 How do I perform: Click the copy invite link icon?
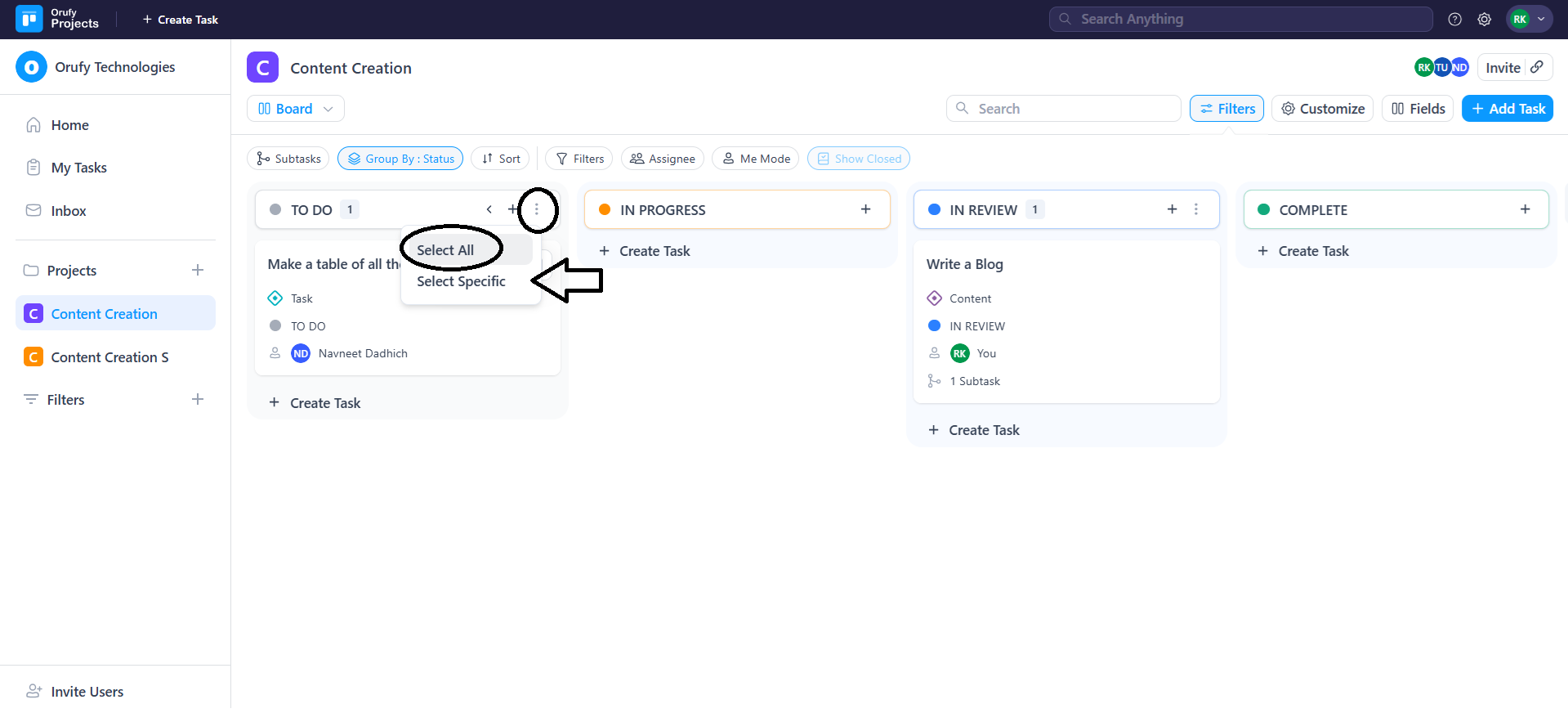[x=1537, y=67]
